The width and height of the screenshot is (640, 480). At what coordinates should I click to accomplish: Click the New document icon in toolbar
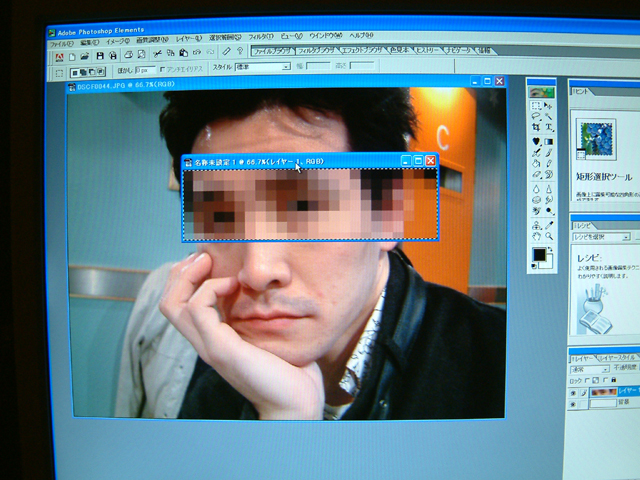click(72, 57)
